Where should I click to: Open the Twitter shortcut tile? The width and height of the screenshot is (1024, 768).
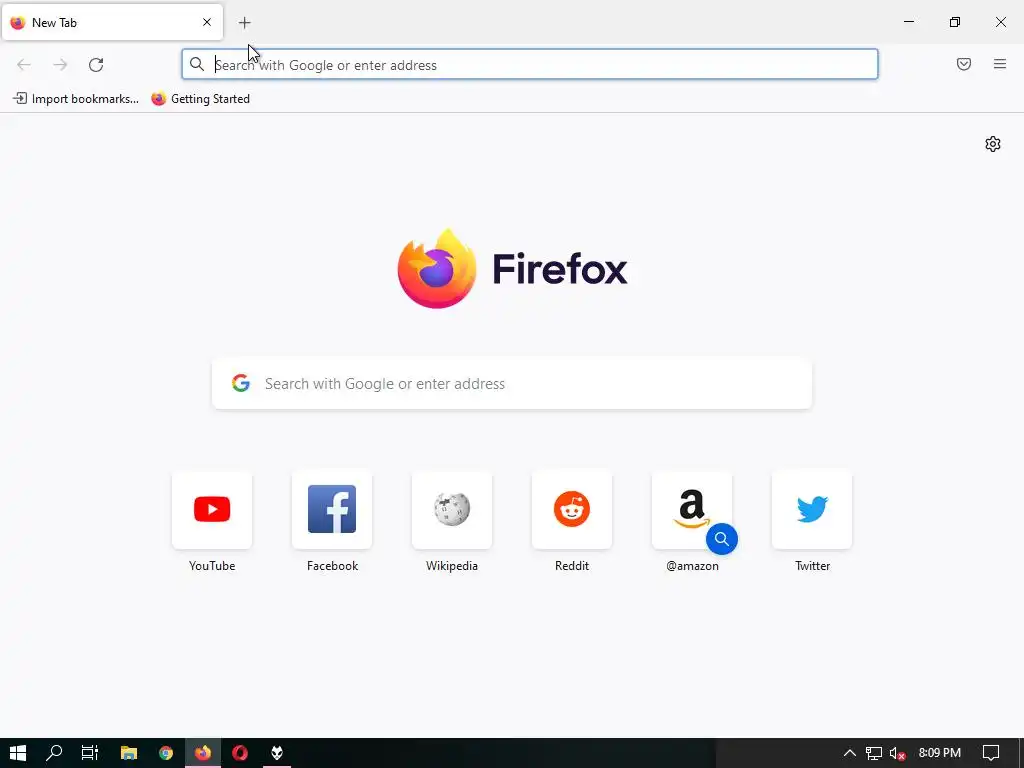click(x=812, y=522)
